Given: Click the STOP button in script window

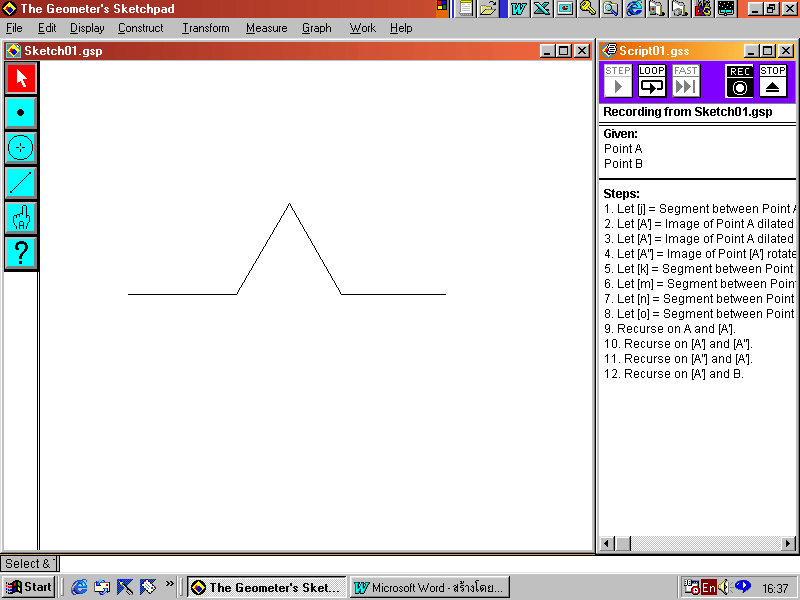Looking at the screenshot, I should click(772, 81).
